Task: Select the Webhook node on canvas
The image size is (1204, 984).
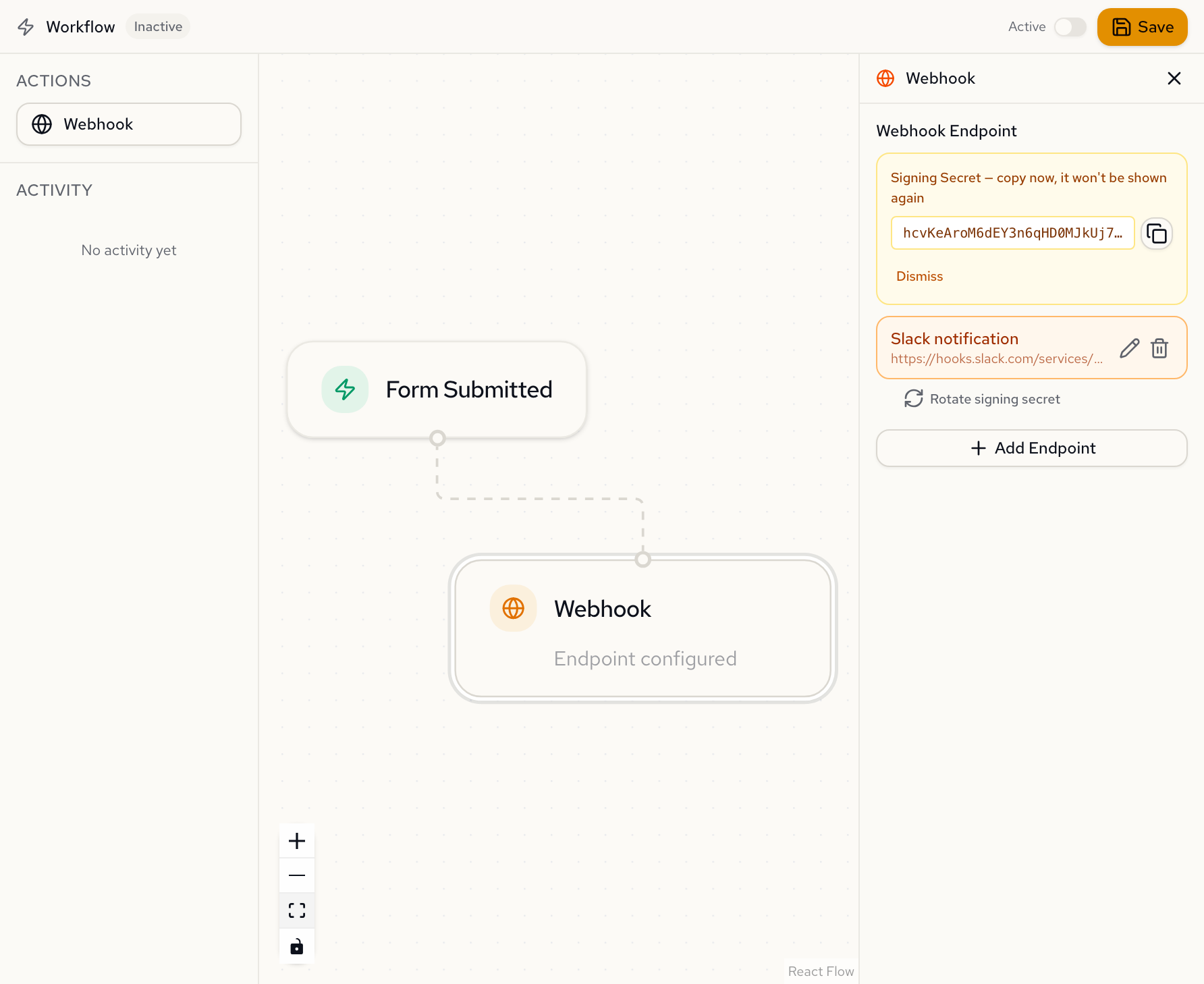Action: 642,628
